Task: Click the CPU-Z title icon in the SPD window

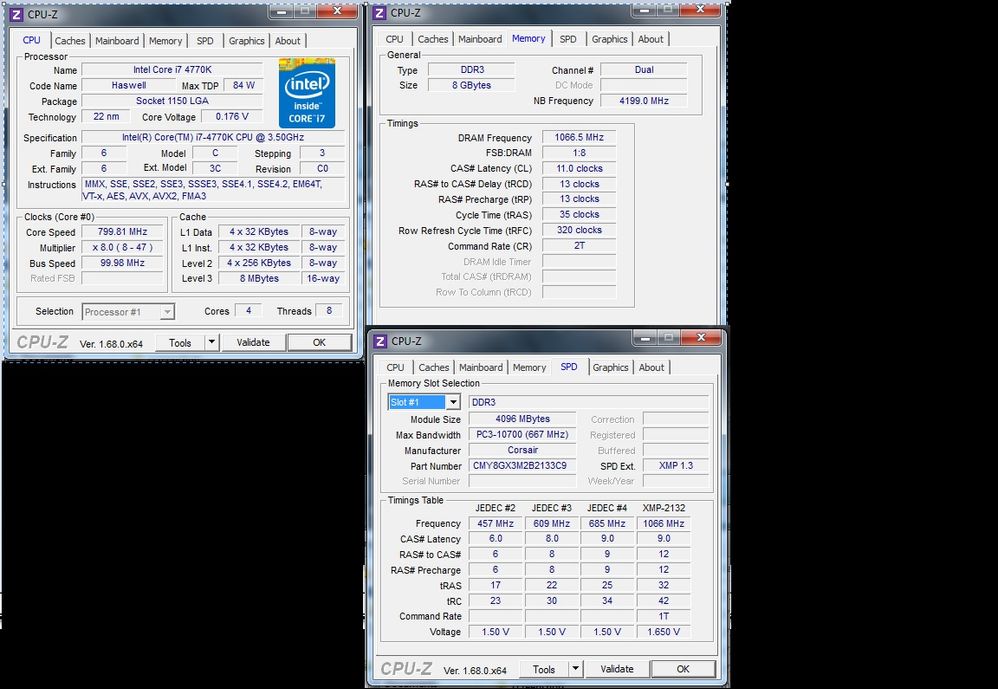Action: click(380, 341)
